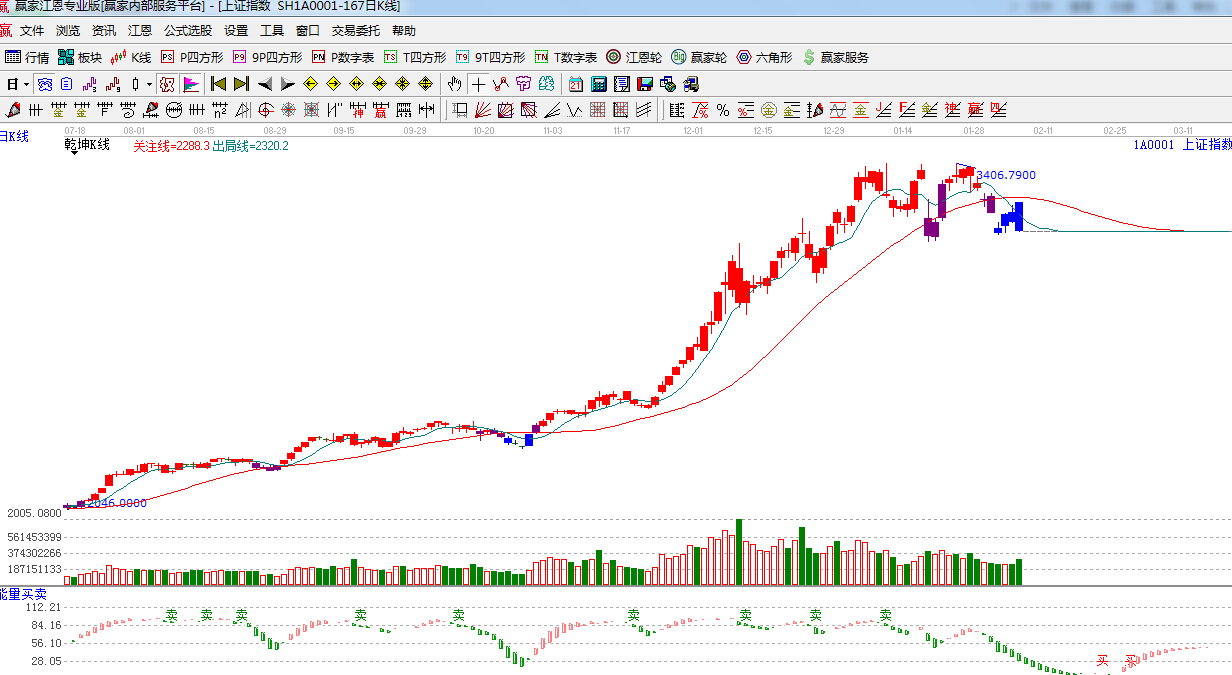Open the candlestick style dropdown arrow
This screenshot has width=1232, height=675.
tap(149, 85)
